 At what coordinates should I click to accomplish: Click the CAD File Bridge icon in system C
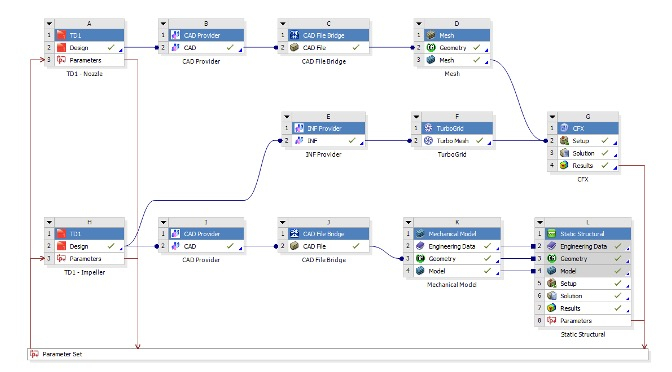[x=294, y=35]
